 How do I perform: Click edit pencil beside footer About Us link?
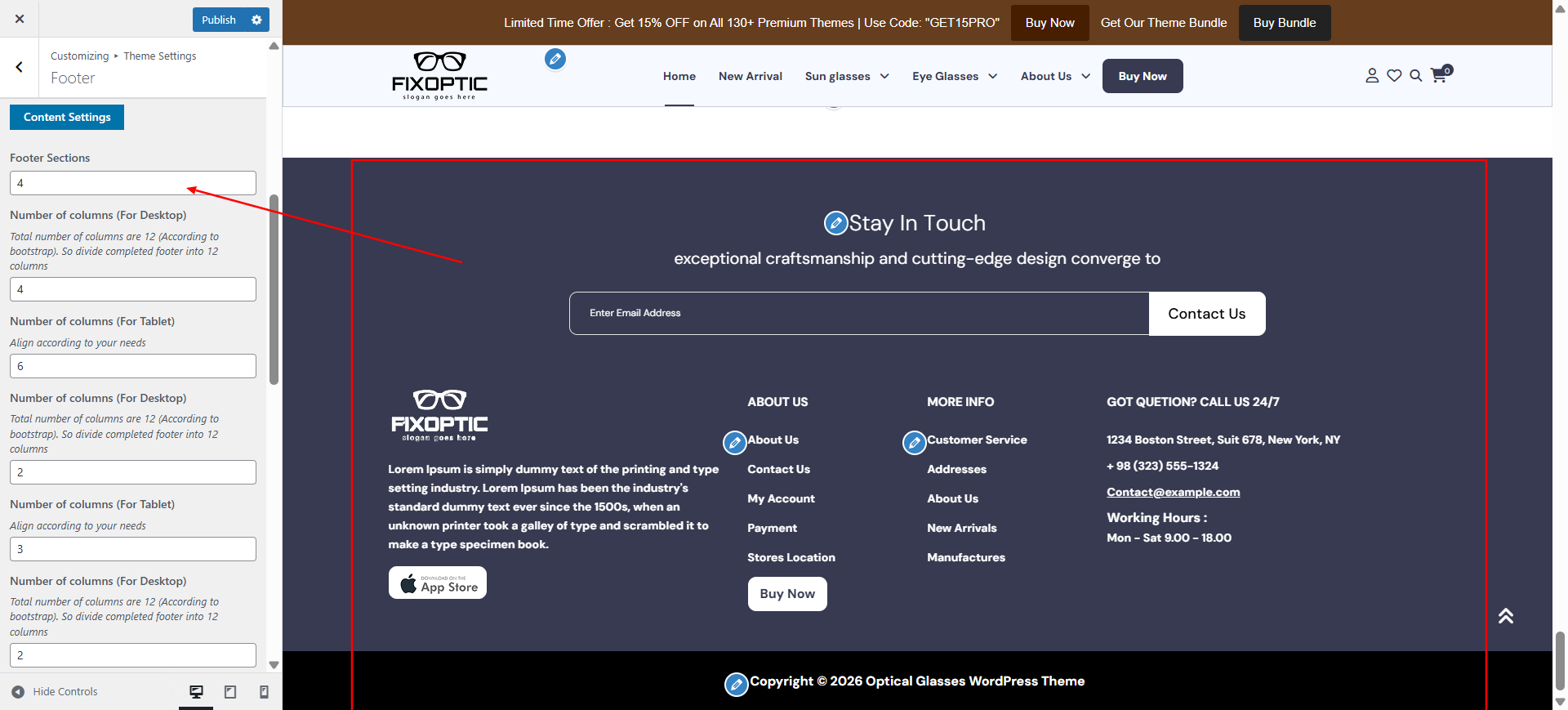click(x=735, y=443)
